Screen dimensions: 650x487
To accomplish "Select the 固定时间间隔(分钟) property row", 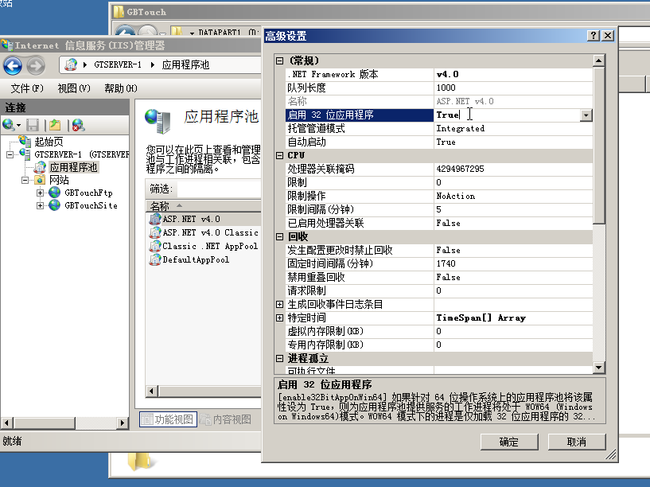I will (439, 264).
